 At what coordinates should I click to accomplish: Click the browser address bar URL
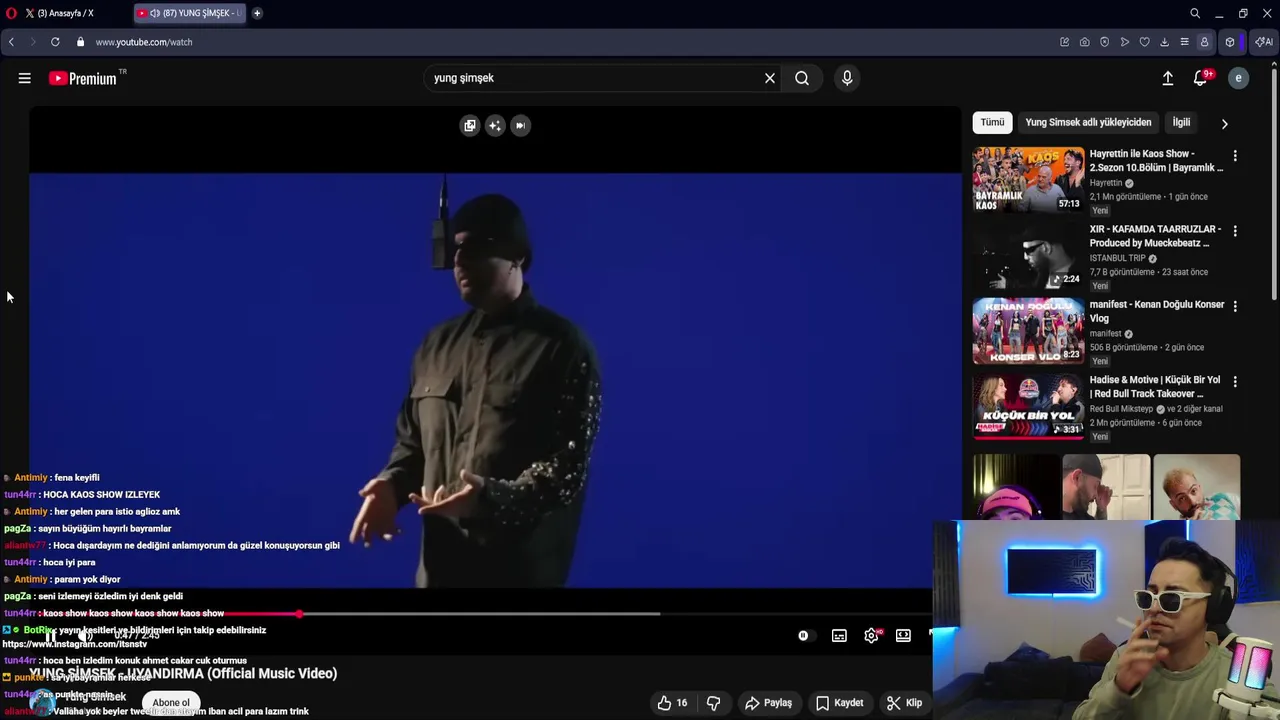[x=144, y=42]
